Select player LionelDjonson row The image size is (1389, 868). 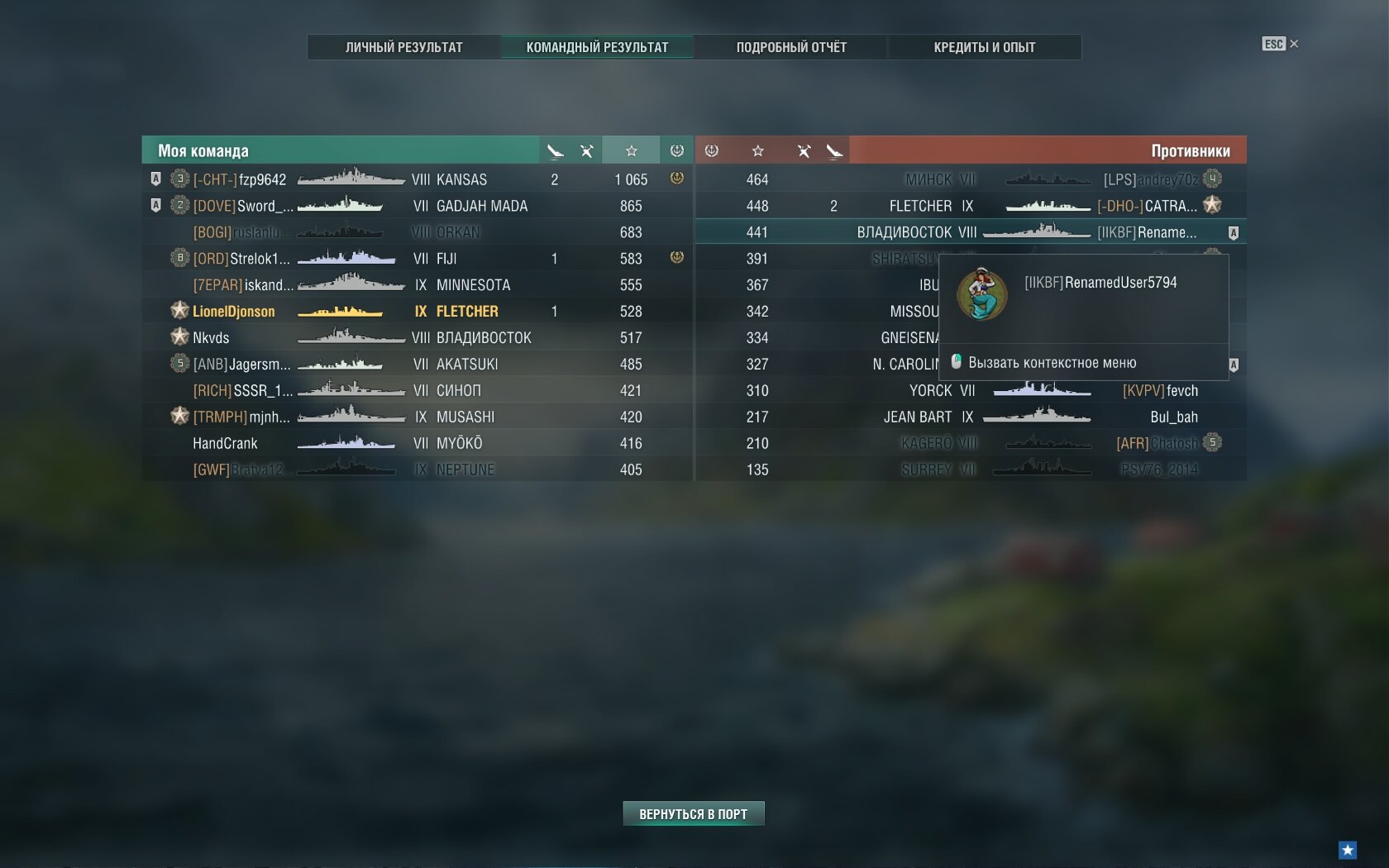(x=418, y=312)
